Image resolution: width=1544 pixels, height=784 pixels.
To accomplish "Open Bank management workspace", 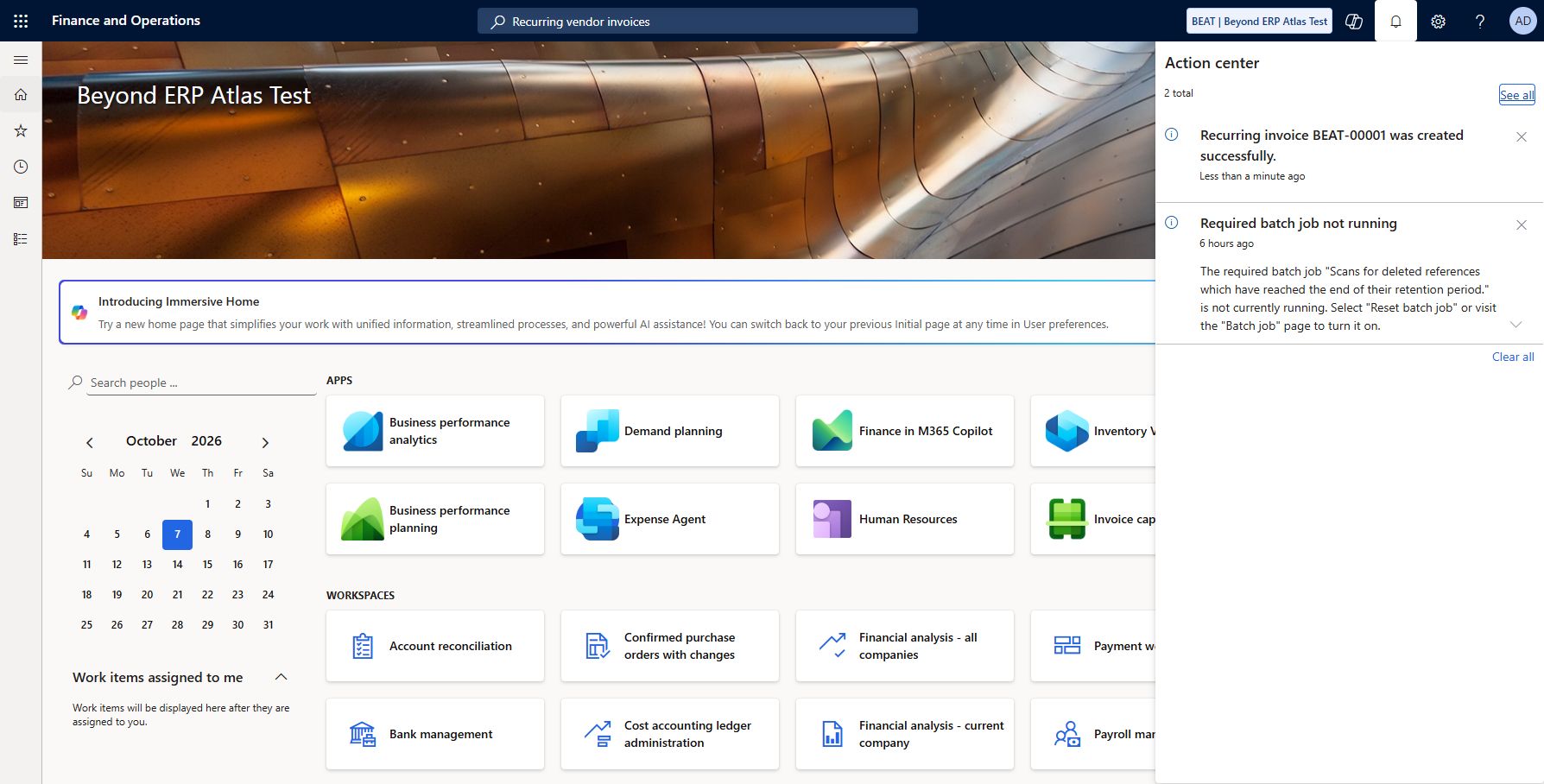I will 435,734.
